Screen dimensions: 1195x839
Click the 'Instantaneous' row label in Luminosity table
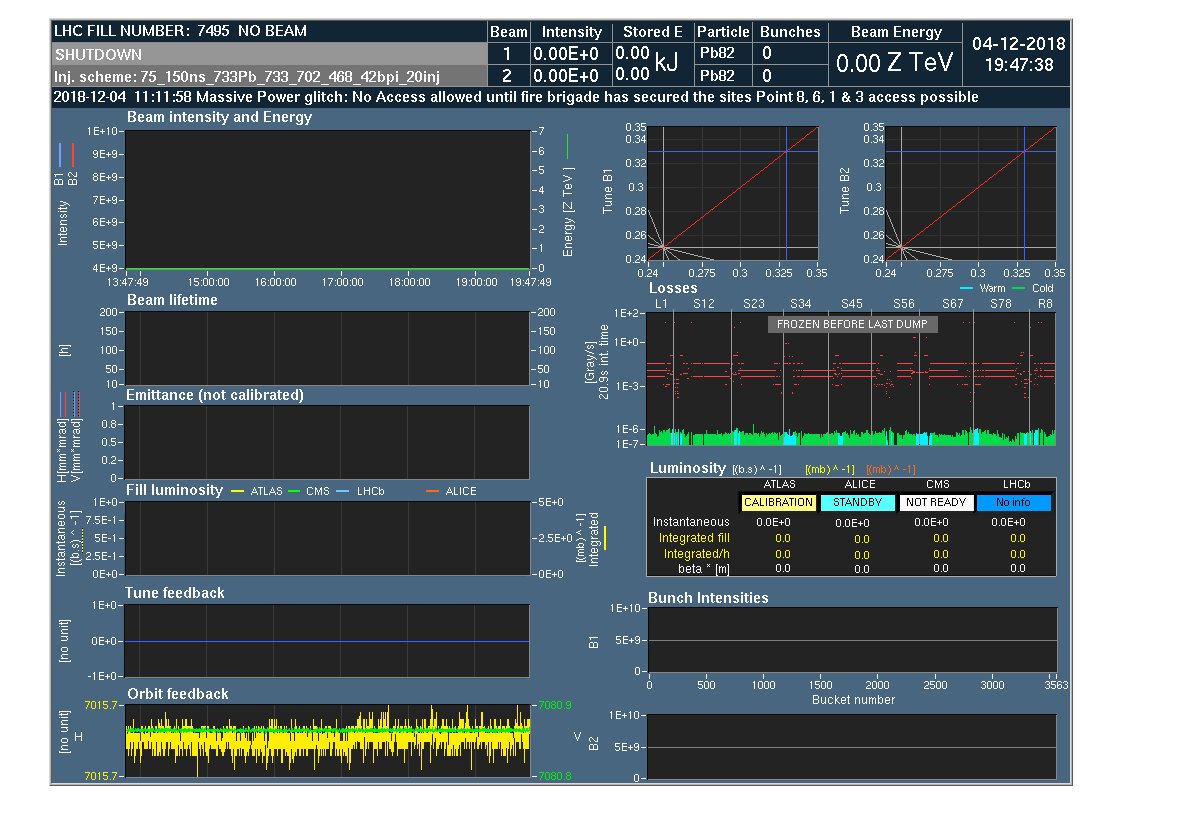pos(691,522)
